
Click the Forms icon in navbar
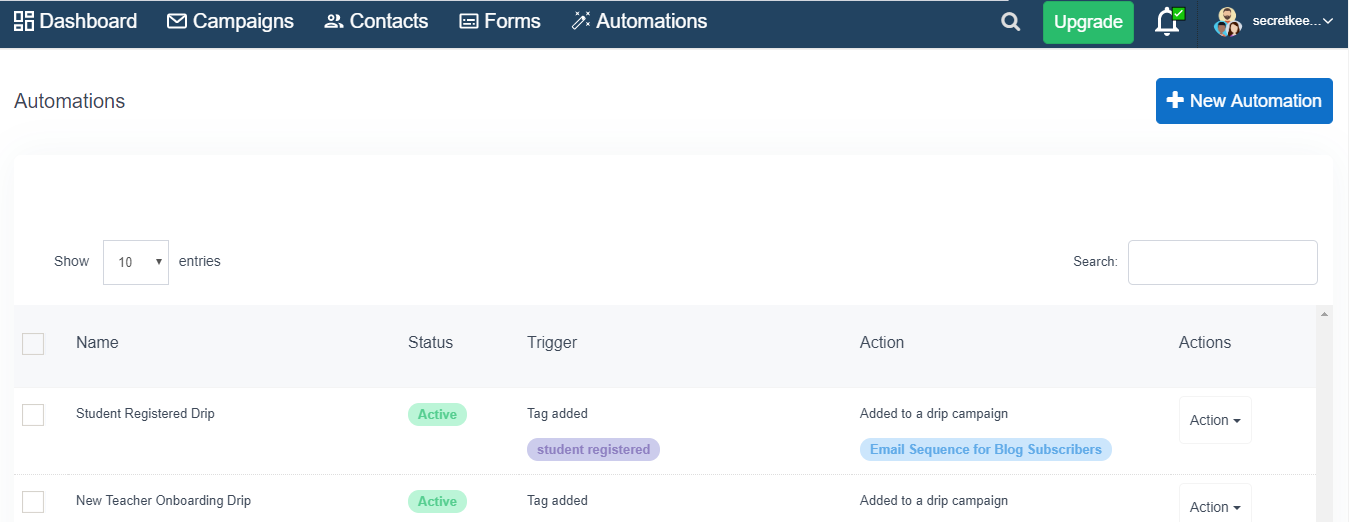pos(469,21)
